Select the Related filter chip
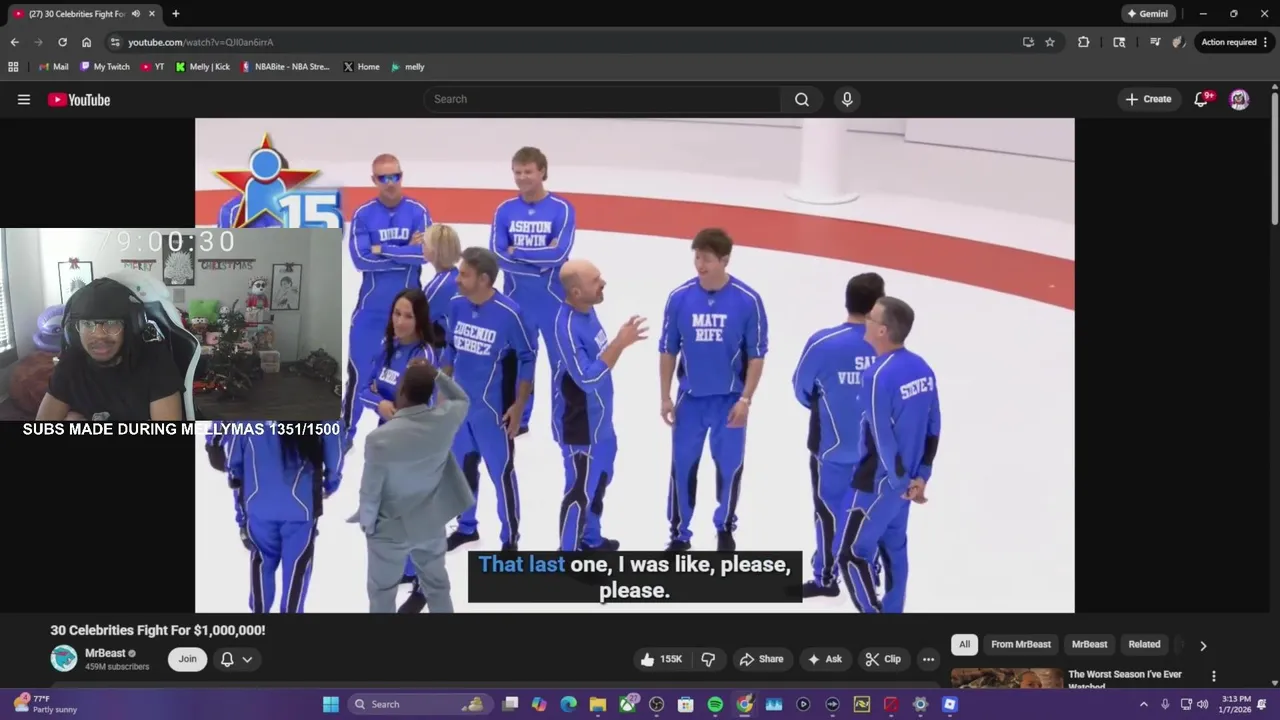Screen dimensions: 1280x720 tap(1144, 644)
